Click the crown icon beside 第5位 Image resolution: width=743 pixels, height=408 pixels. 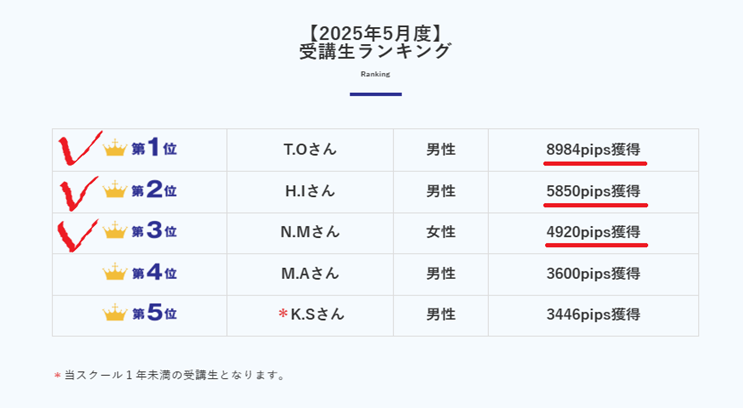(x=115, y=313)
